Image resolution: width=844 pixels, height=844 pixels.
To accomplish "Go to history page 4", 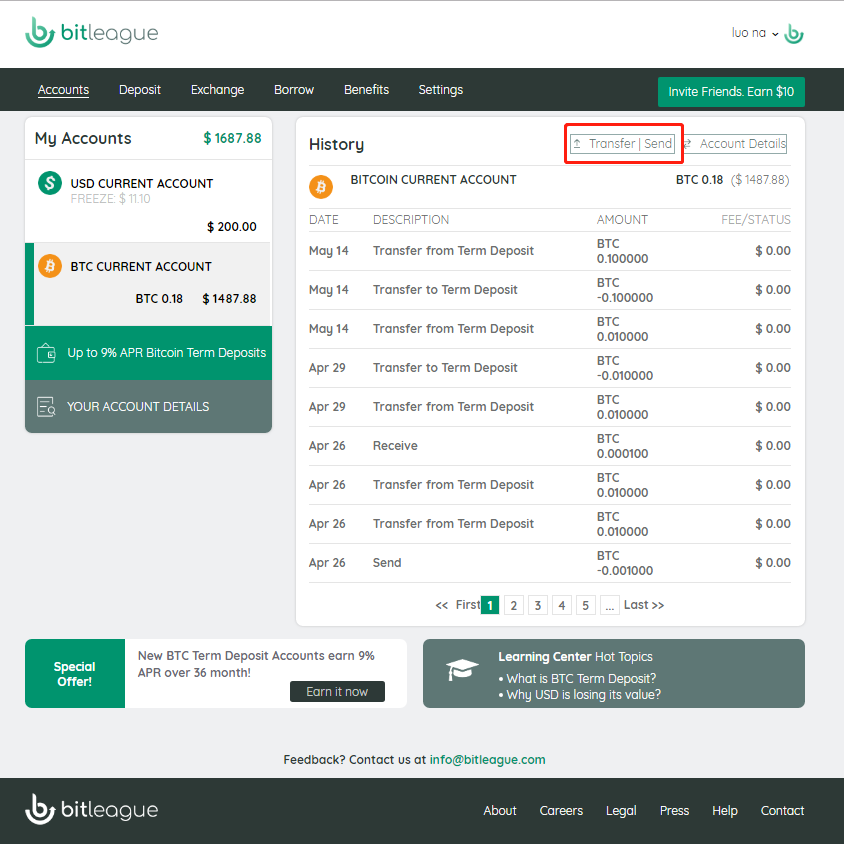I will (561, 606).
